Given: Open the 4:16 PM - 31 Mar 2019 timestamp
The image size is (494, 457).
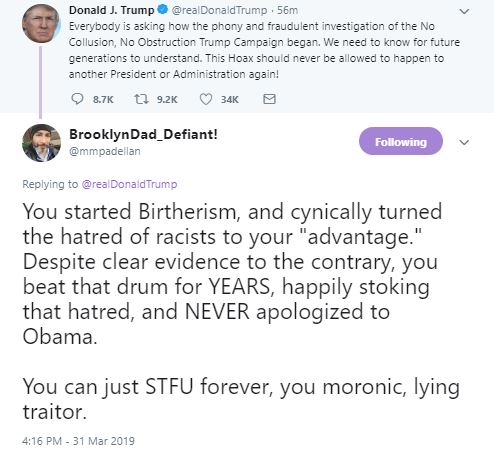Looking at the screenshot, I should tap(78, 441).
